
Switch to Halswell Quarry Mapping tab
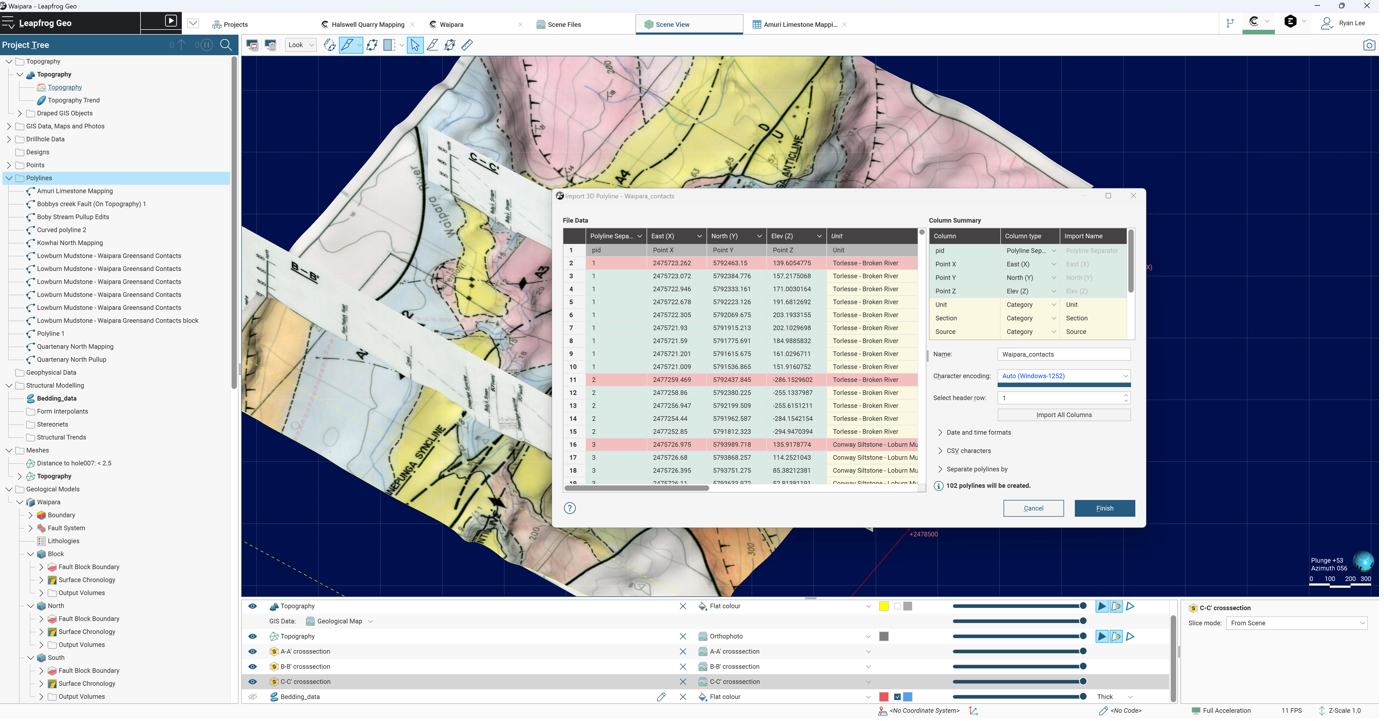(x=367, y=24)
